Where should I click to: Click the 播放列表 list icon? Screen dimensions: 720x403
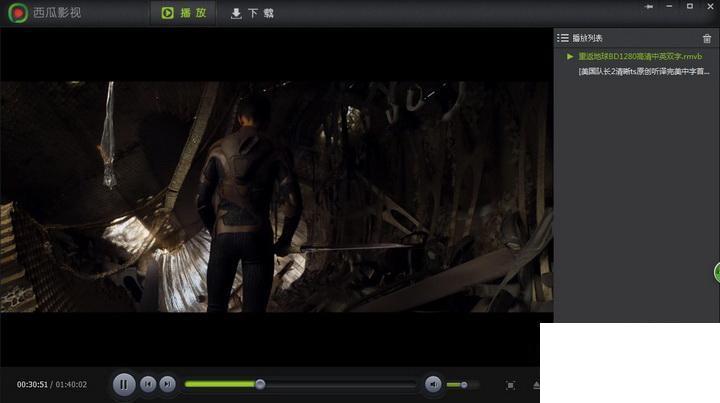[x=563, y=38]
